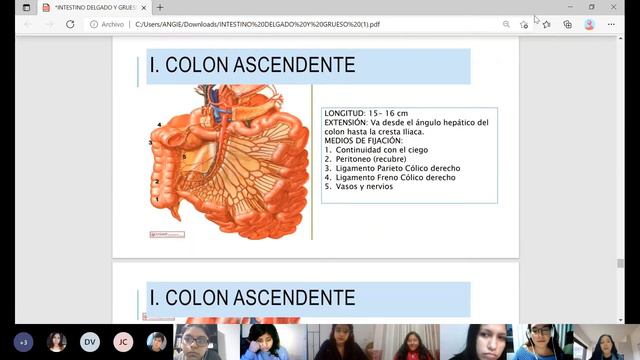Go forward to next page
640x360 pixels.
click(x=49, y=24)
